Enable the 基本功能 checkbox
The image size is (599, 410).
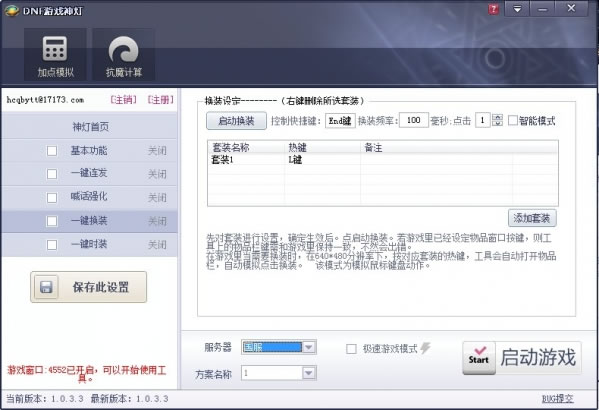[x=52, y=151]
